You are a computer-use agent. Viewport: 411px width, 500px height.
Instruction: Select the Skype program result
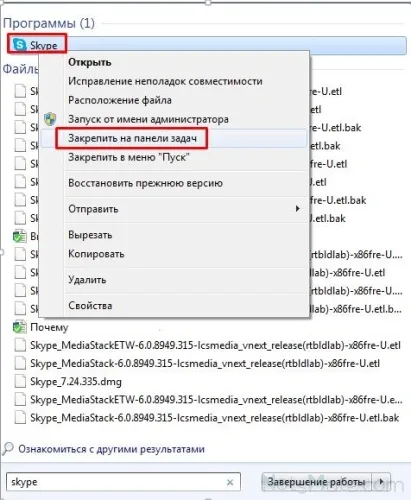207,45
